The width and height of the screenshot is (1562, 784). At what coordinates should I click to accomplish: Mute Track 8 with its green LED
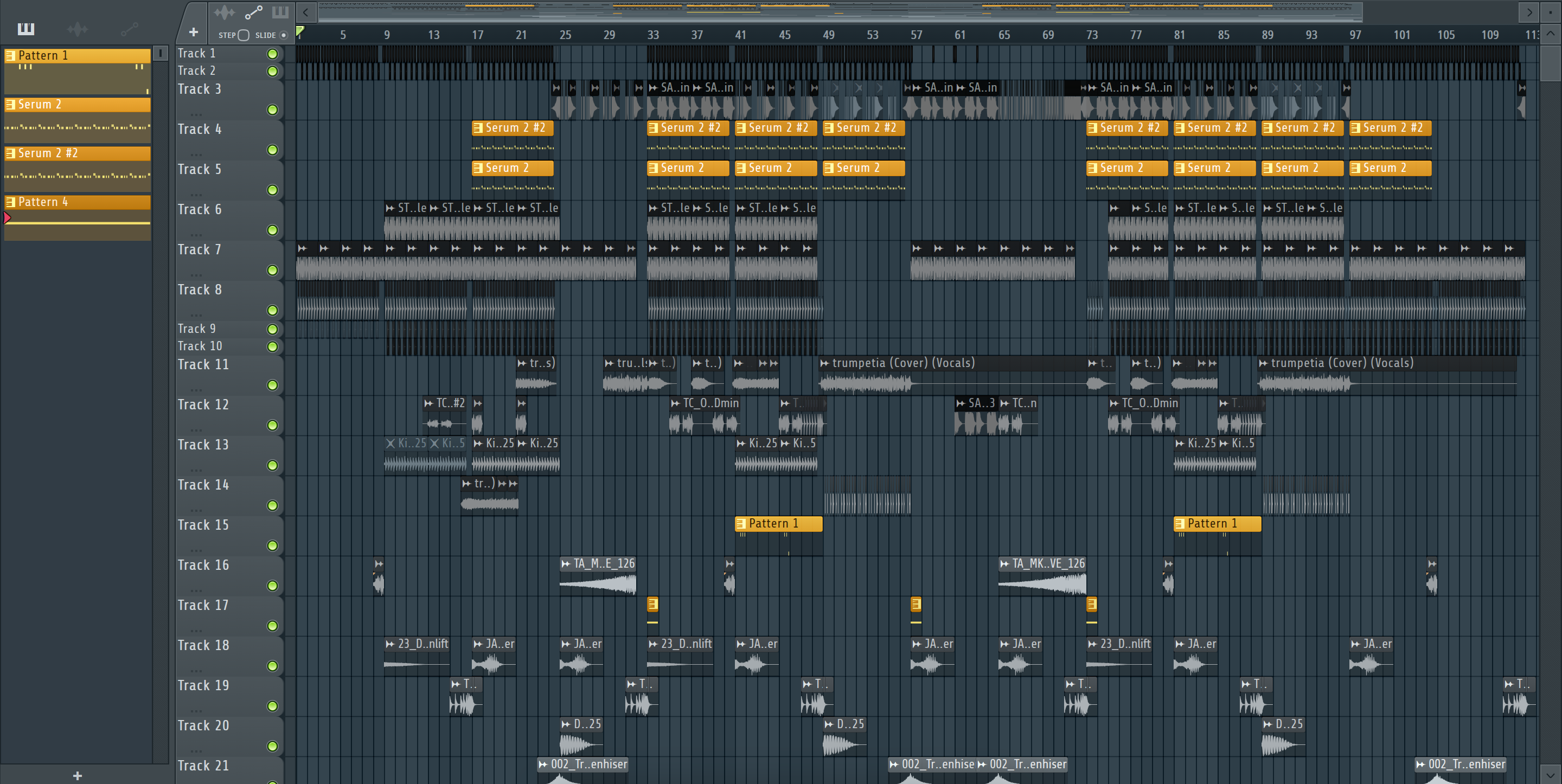point(272,311)
